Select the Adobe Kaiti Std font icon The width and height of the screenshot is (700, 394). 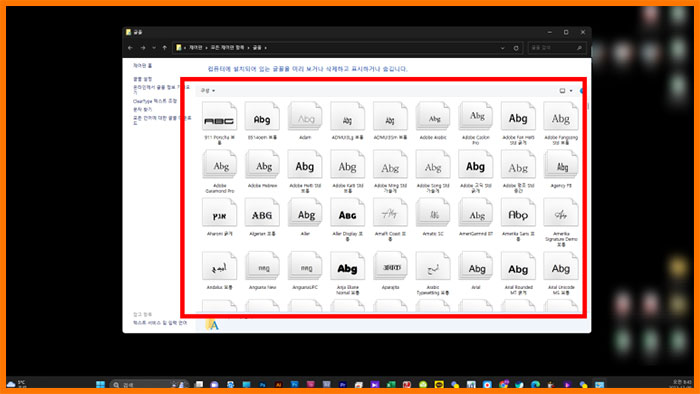point(348,165)
